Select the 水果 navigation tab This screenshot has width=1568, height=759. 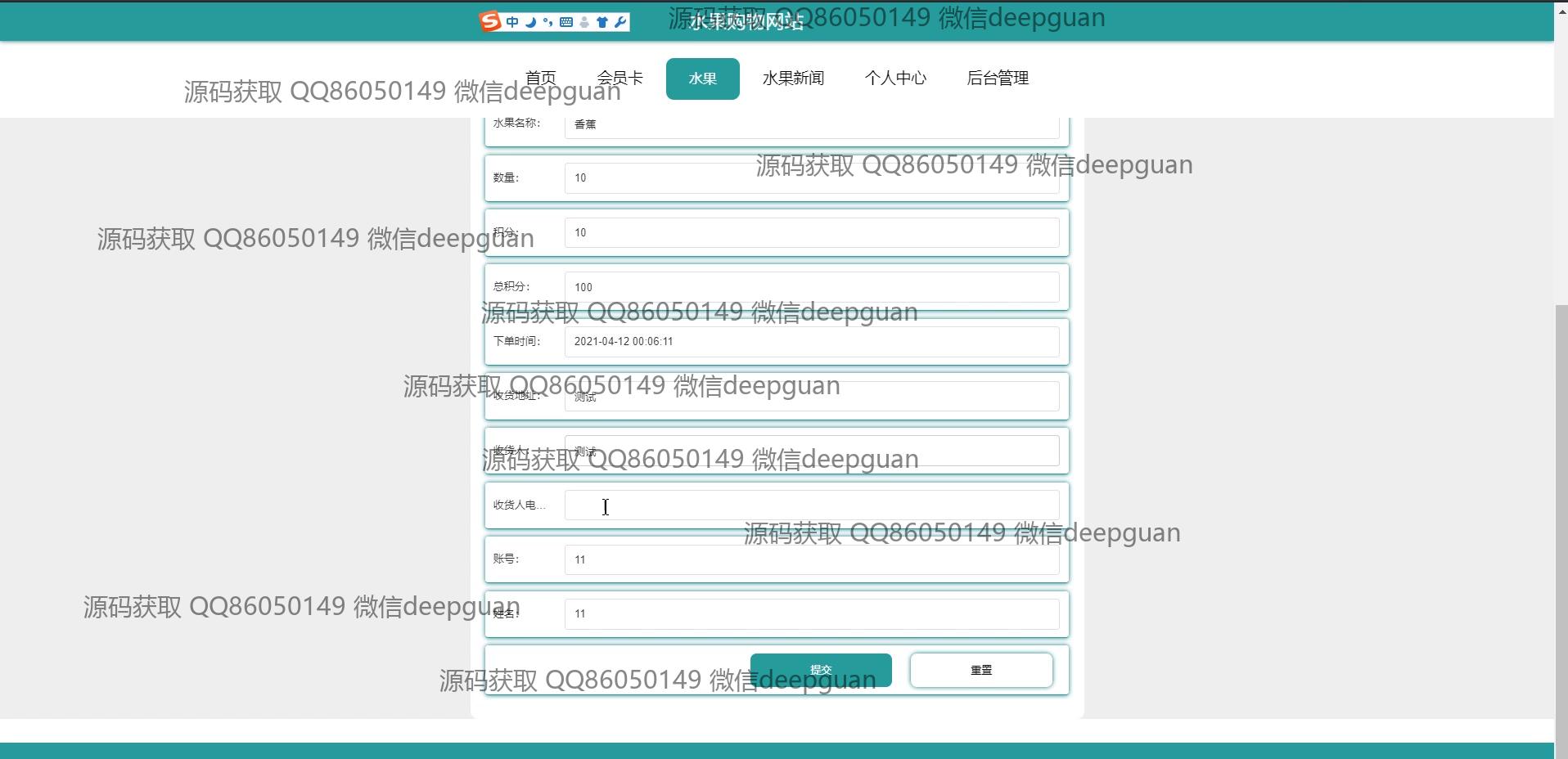[x=702, y=79]
